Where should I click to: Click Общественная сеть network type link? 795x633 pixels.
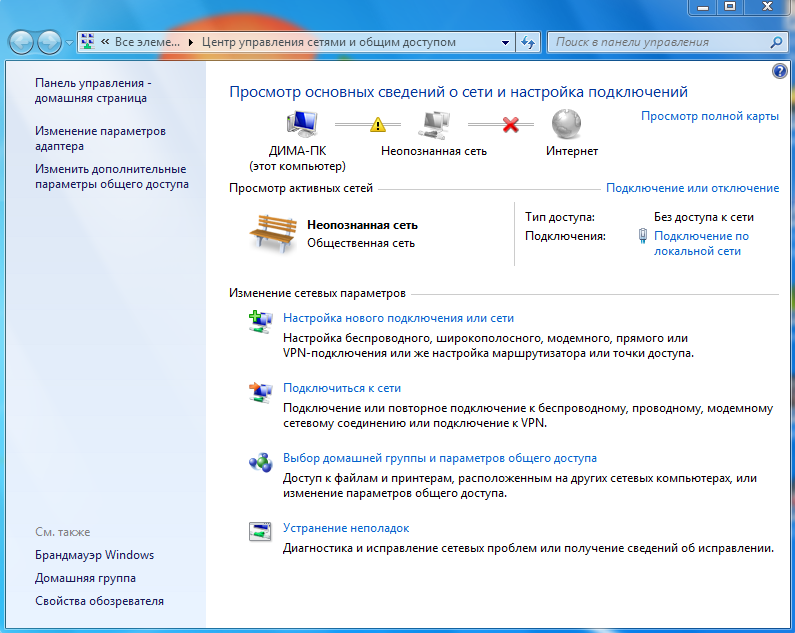tap(360, 243)
